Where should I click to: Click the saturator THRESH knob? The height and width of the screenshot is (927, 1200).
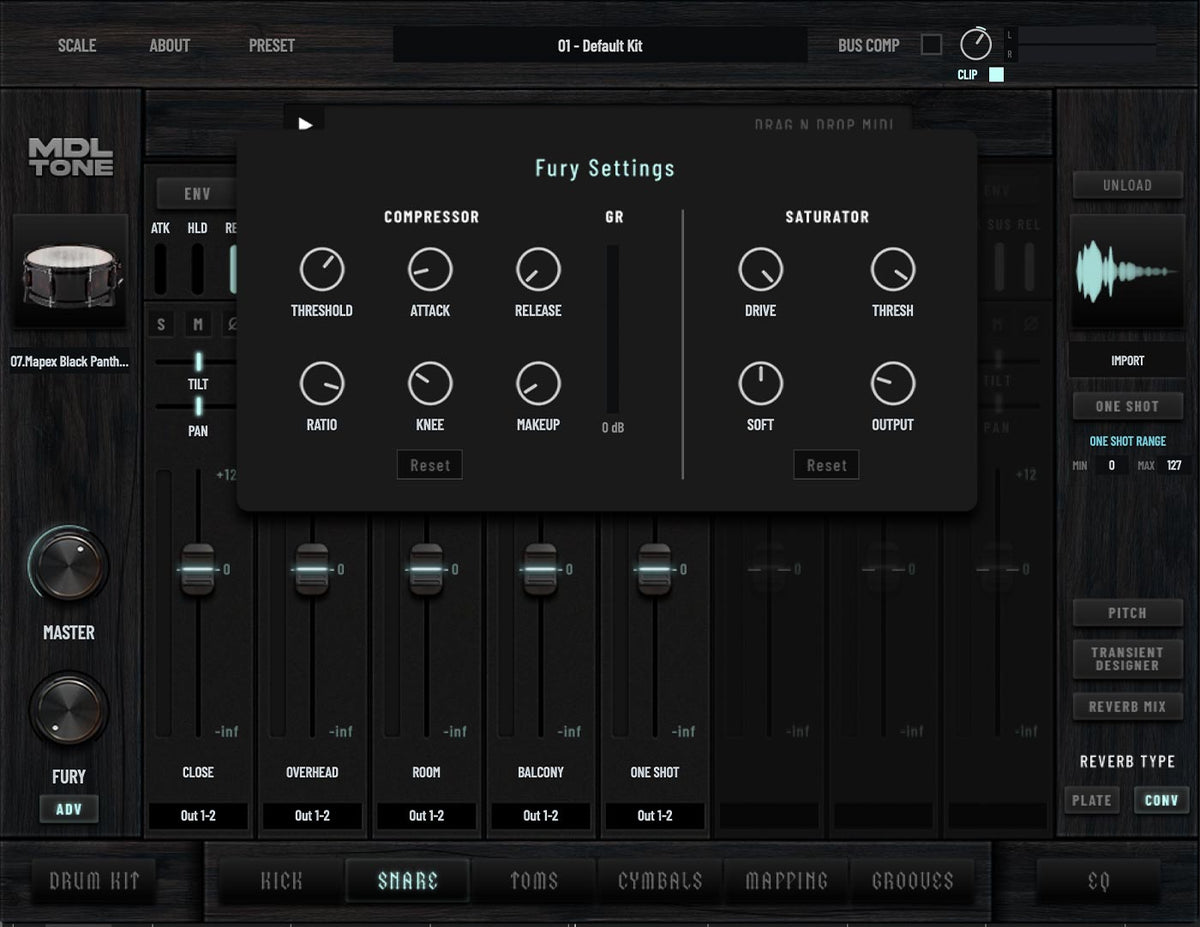coord(893,270)
